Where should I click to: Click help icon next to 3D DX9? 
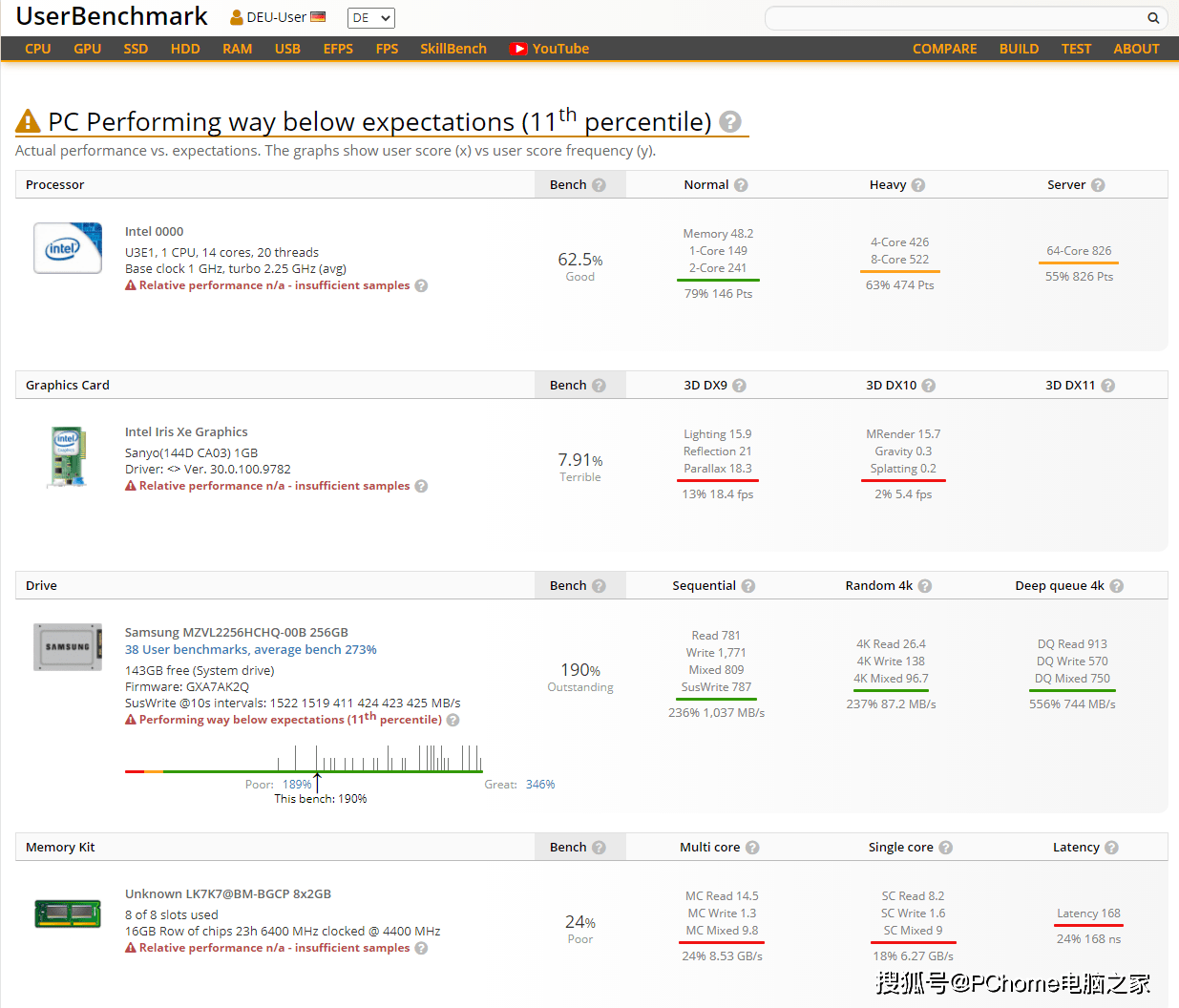click(x=739, y=386)
